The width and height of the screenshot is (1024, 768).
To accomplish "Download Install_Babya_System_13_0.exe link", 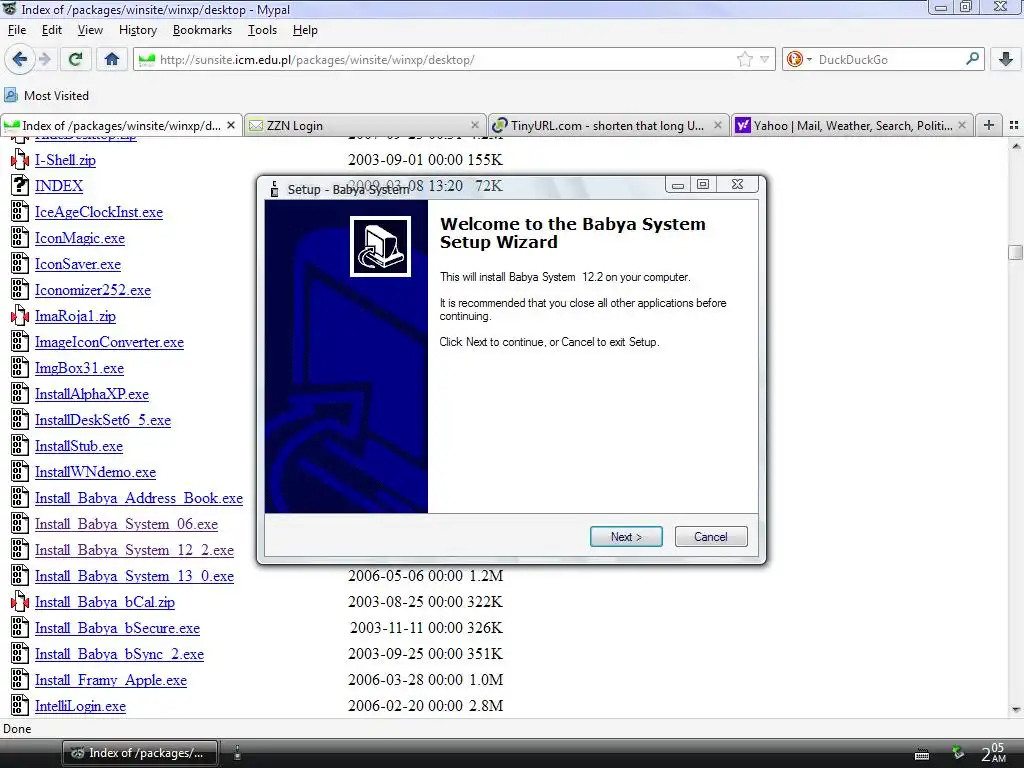I will pyautogui.click(x=135, y=577).
